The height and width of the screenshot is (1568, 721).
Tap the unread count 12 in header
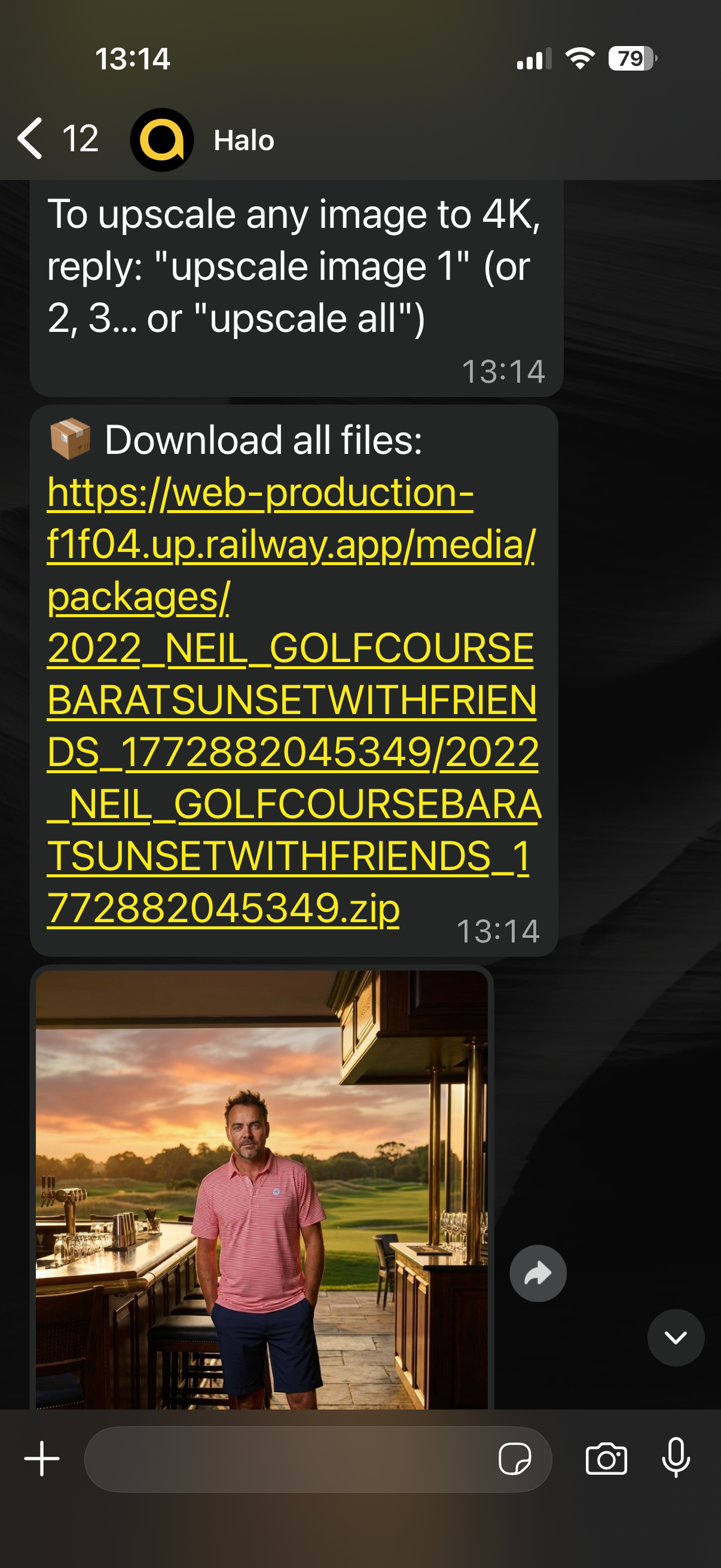tap(80, 139)
